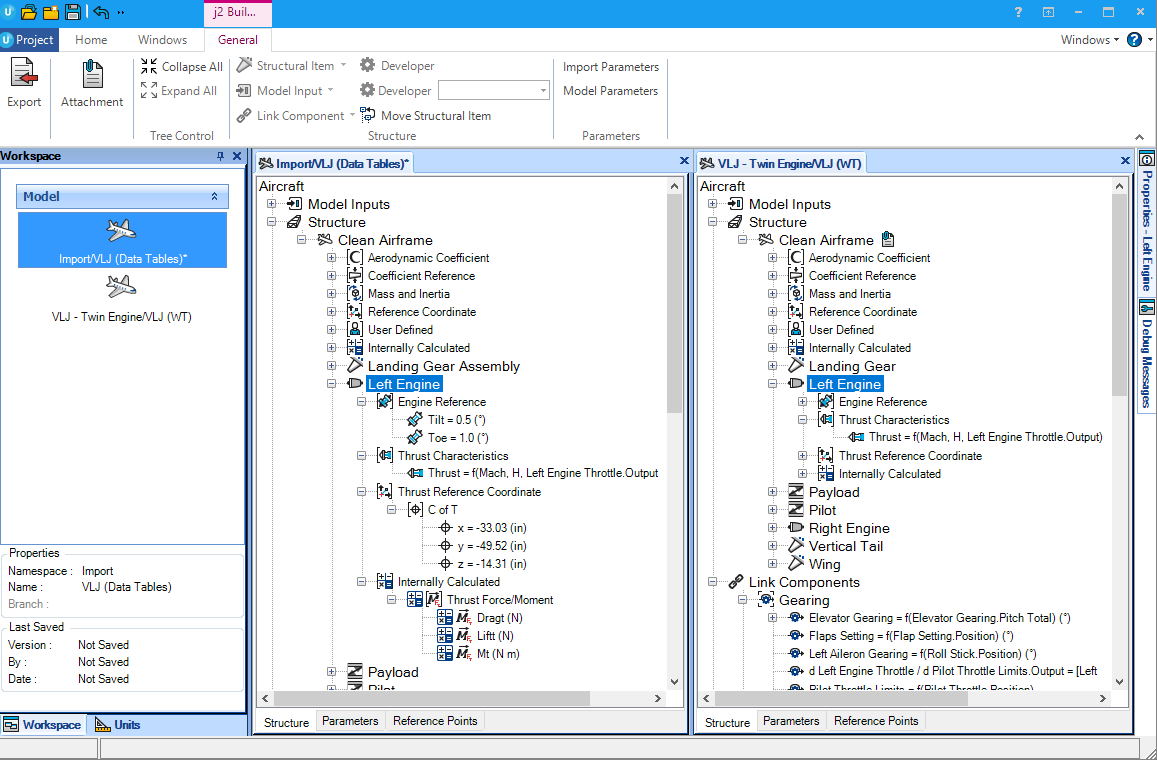Viewport: 1157px width, 760px height.
Task: Open the Parameters tab in left pane
Action: pyautogui.click(x=350, y=721)
